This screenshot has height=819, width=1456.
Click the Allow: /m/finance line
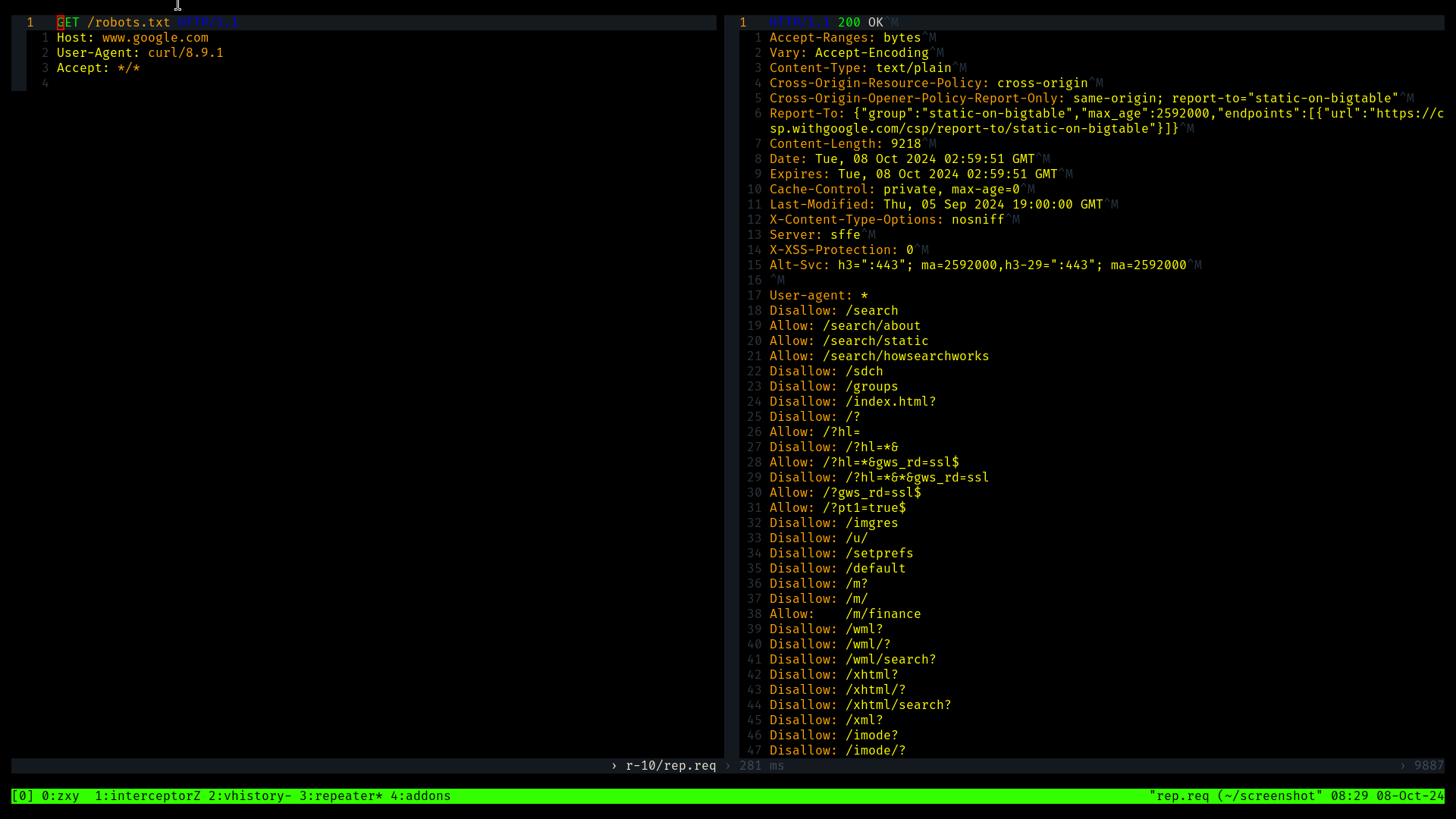coord(845,614)
